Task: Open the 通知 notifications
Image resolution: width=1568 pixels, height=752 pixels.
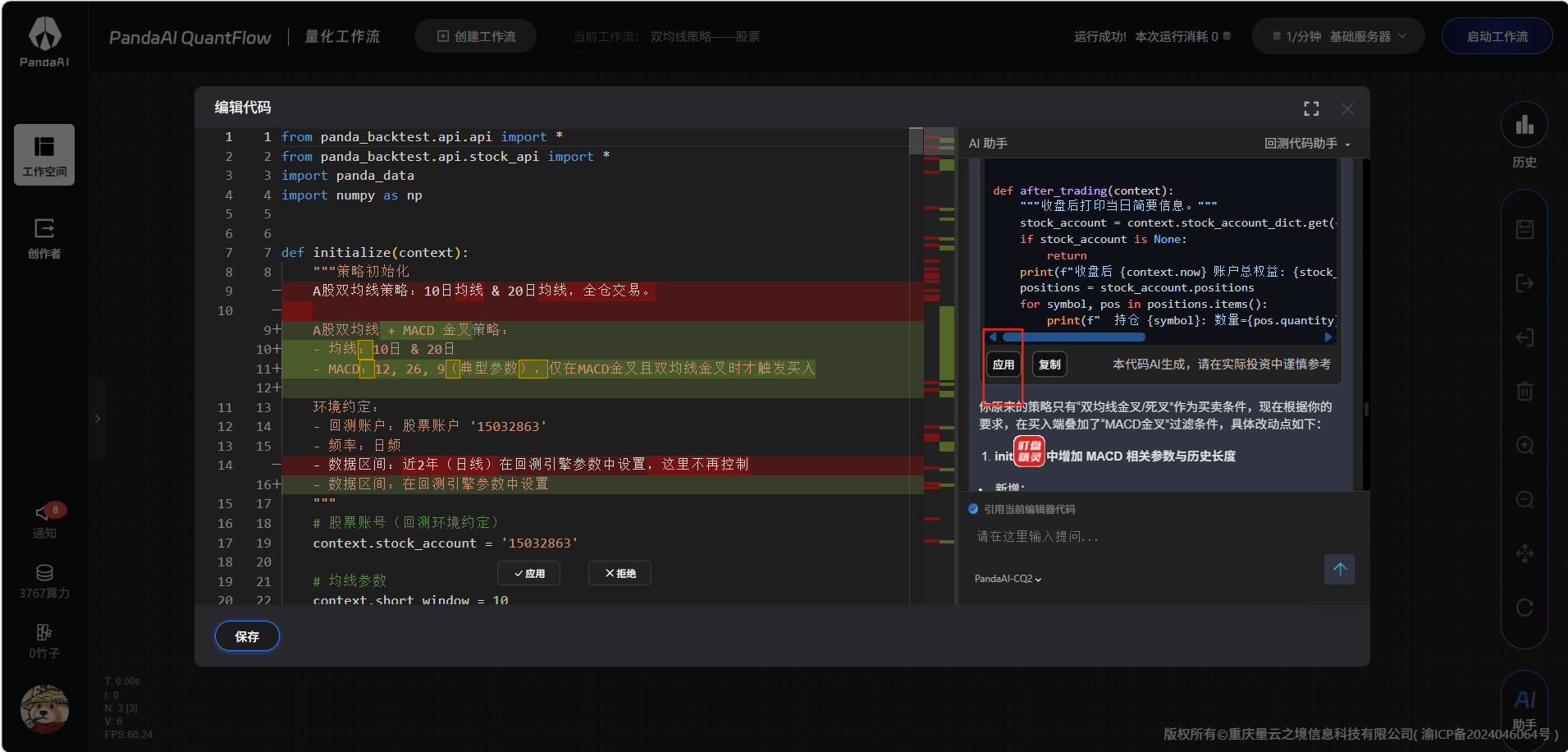Action: tap(44, 521)
